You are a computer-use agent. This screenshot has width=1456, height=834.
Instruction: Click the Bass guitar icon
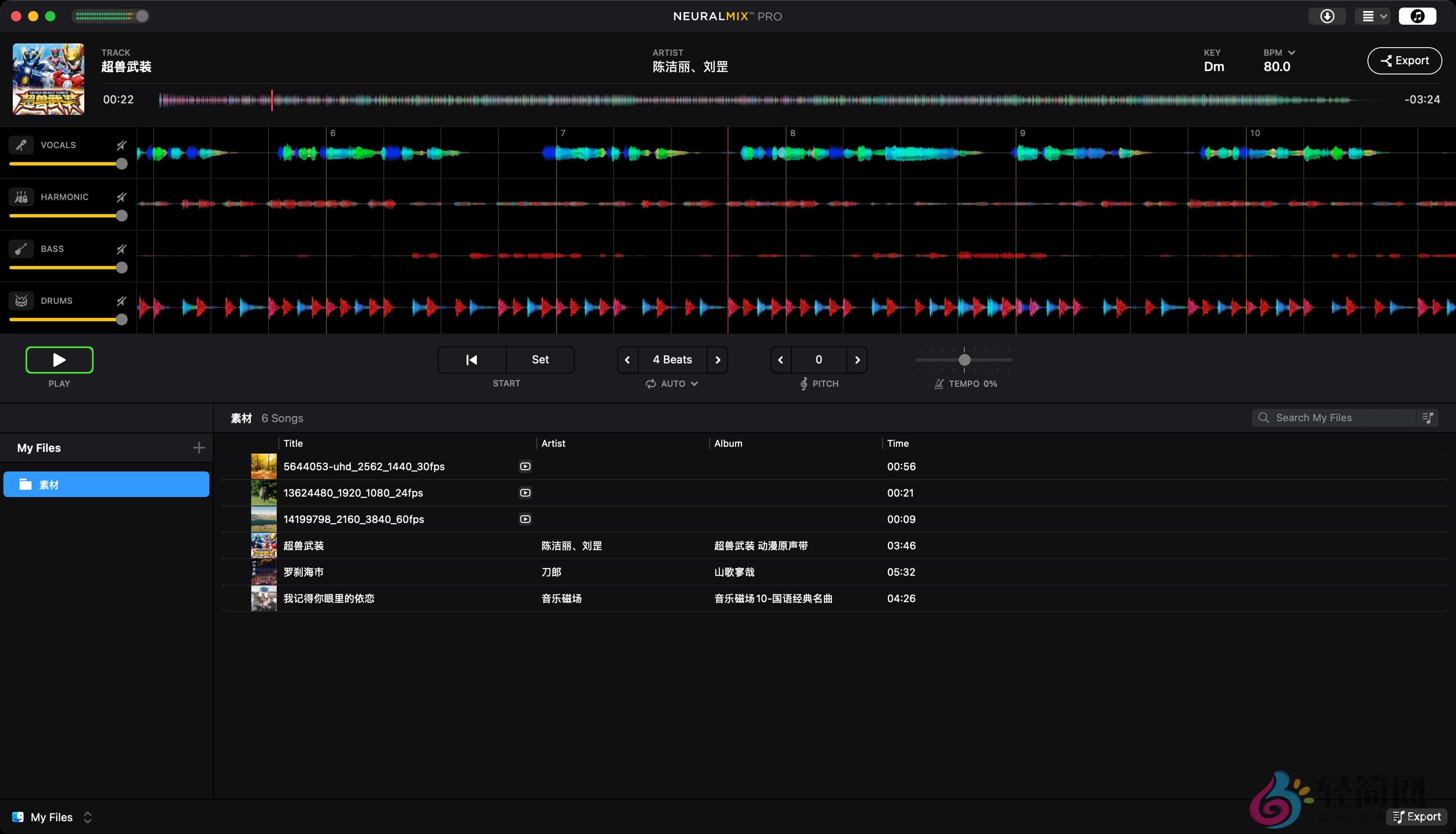click(21, 249)
